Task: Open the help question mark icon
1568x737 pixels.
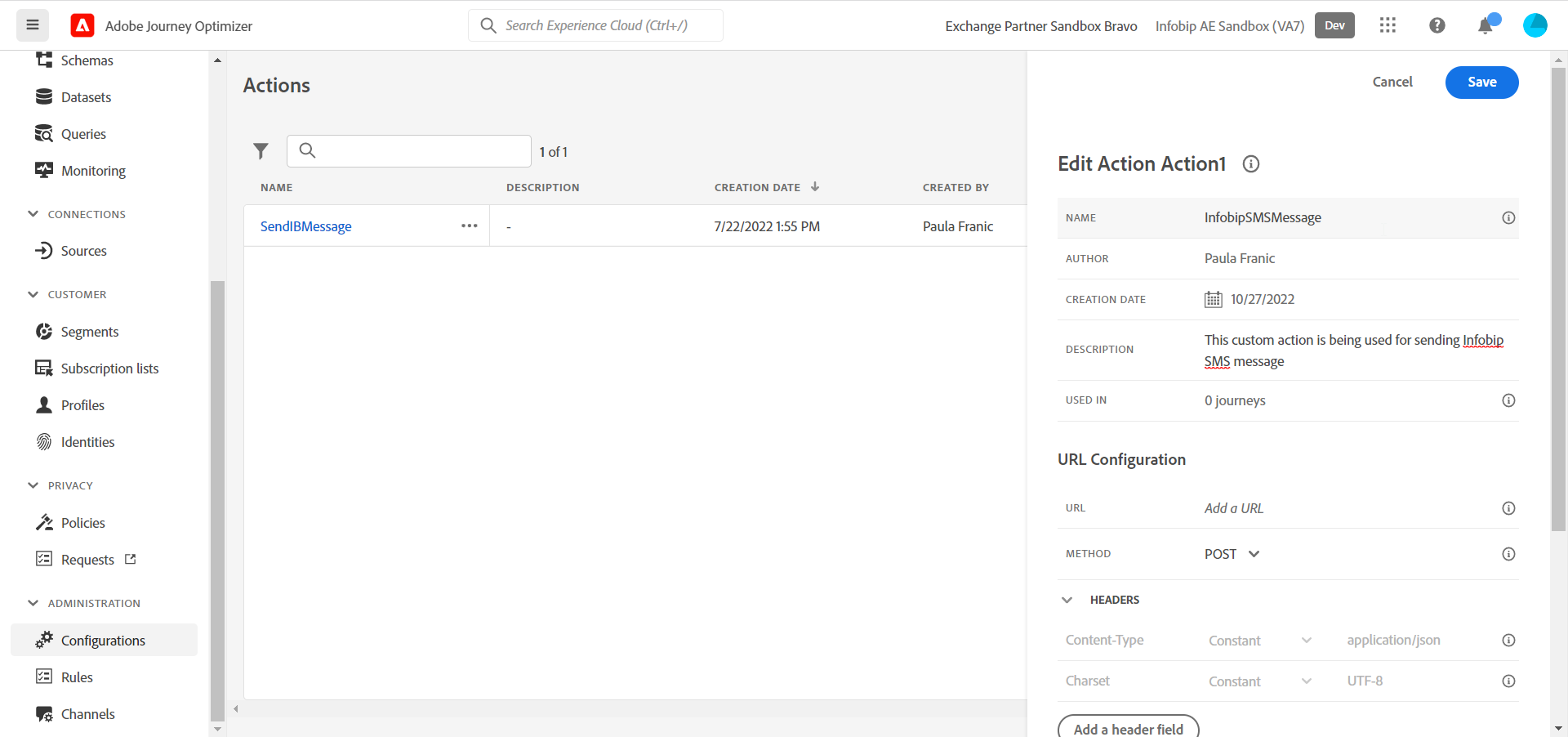Action: [x=1437, y=25]
